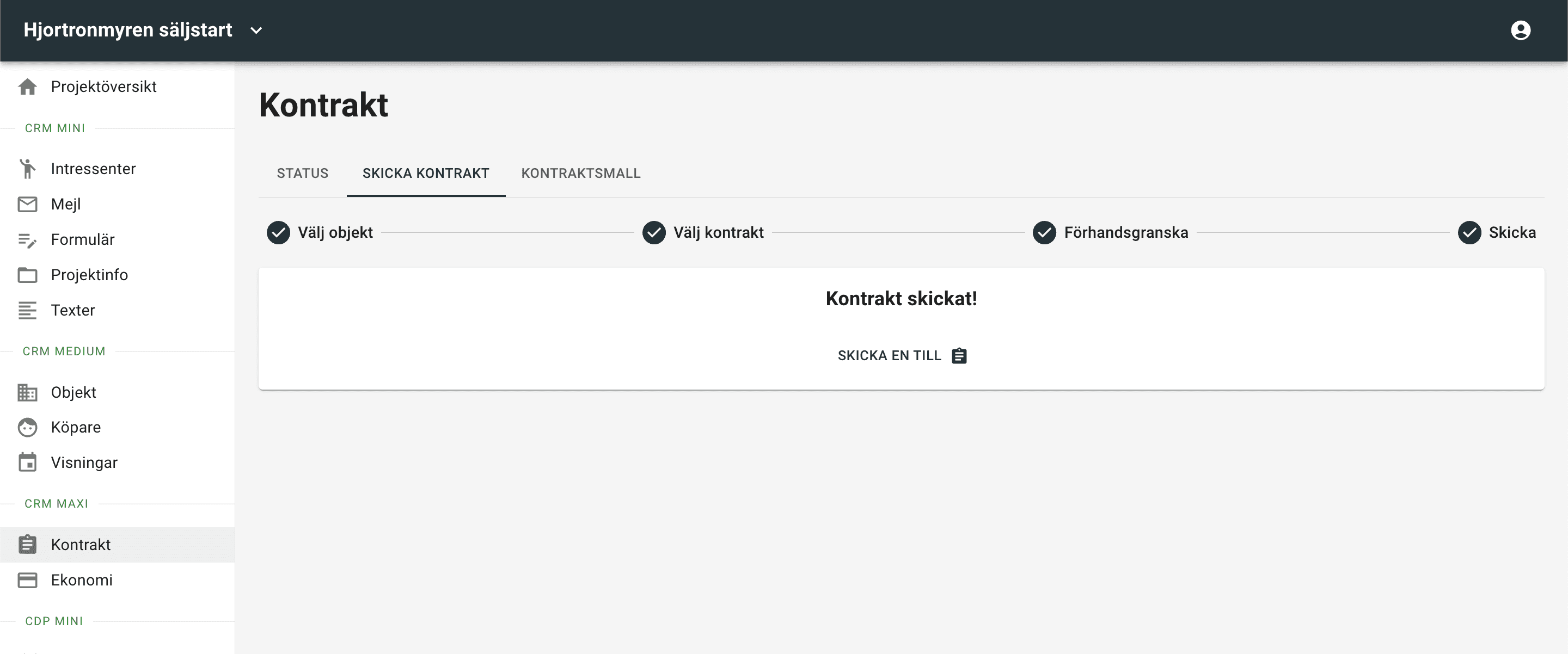Expand the Hjortronmyren säljstart project dropdown

[256, 30]
